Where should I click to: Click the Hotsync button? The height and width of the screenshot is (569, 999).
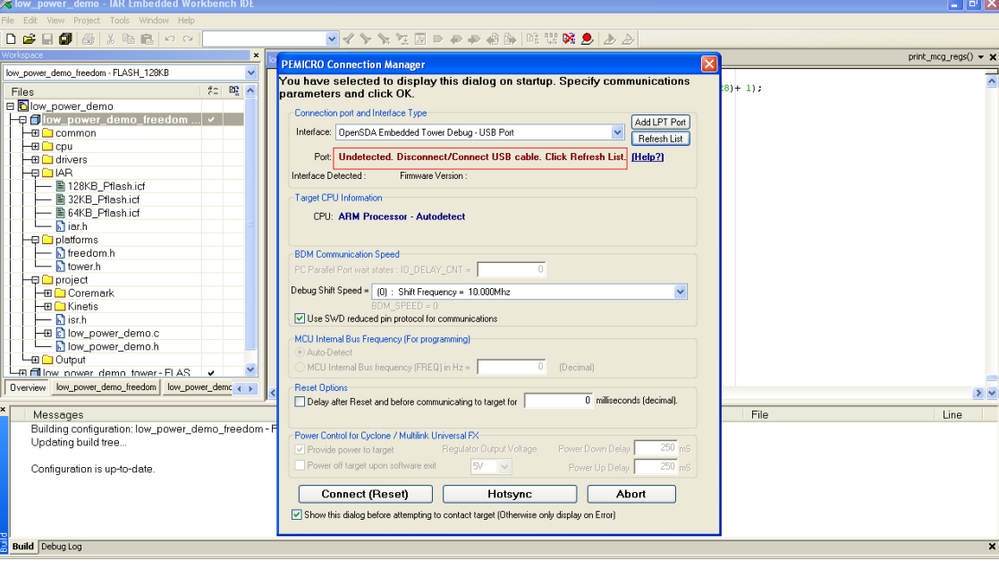click(x=510, y=494)
